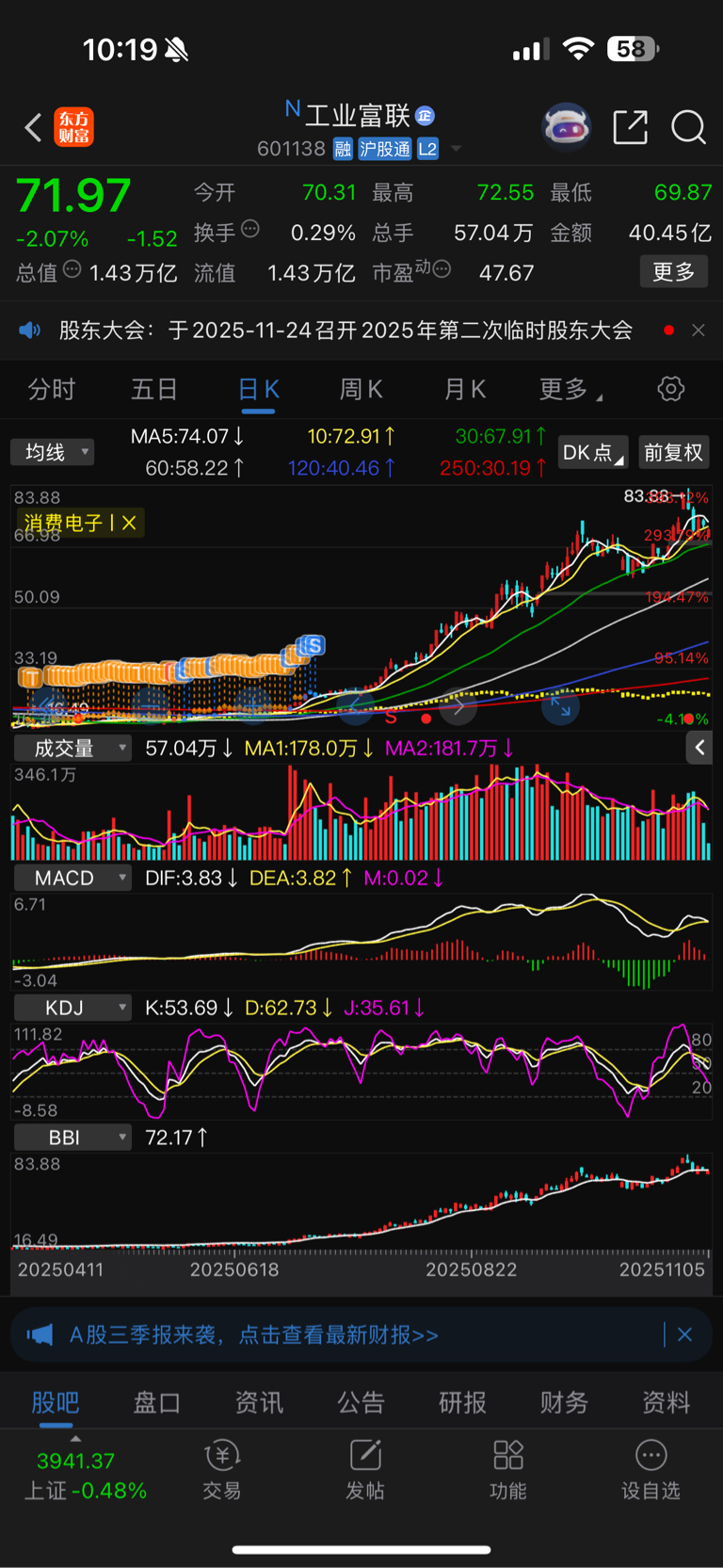Tap the L2 level badge
Screen dimensions: 723x1568
(427, 149)
